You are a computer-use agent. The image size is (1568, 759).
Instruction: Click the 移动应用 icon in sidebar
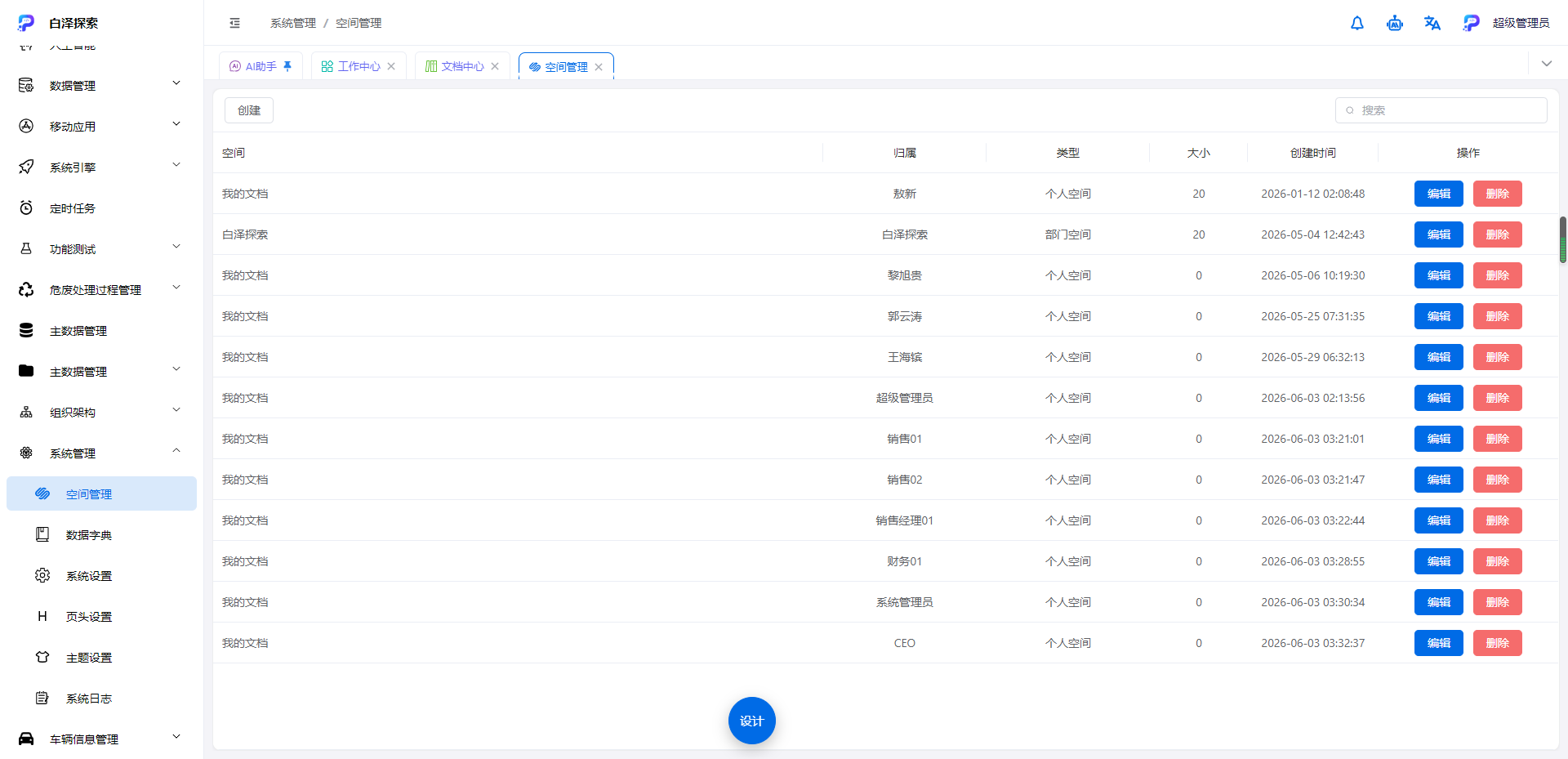(26, 126)
